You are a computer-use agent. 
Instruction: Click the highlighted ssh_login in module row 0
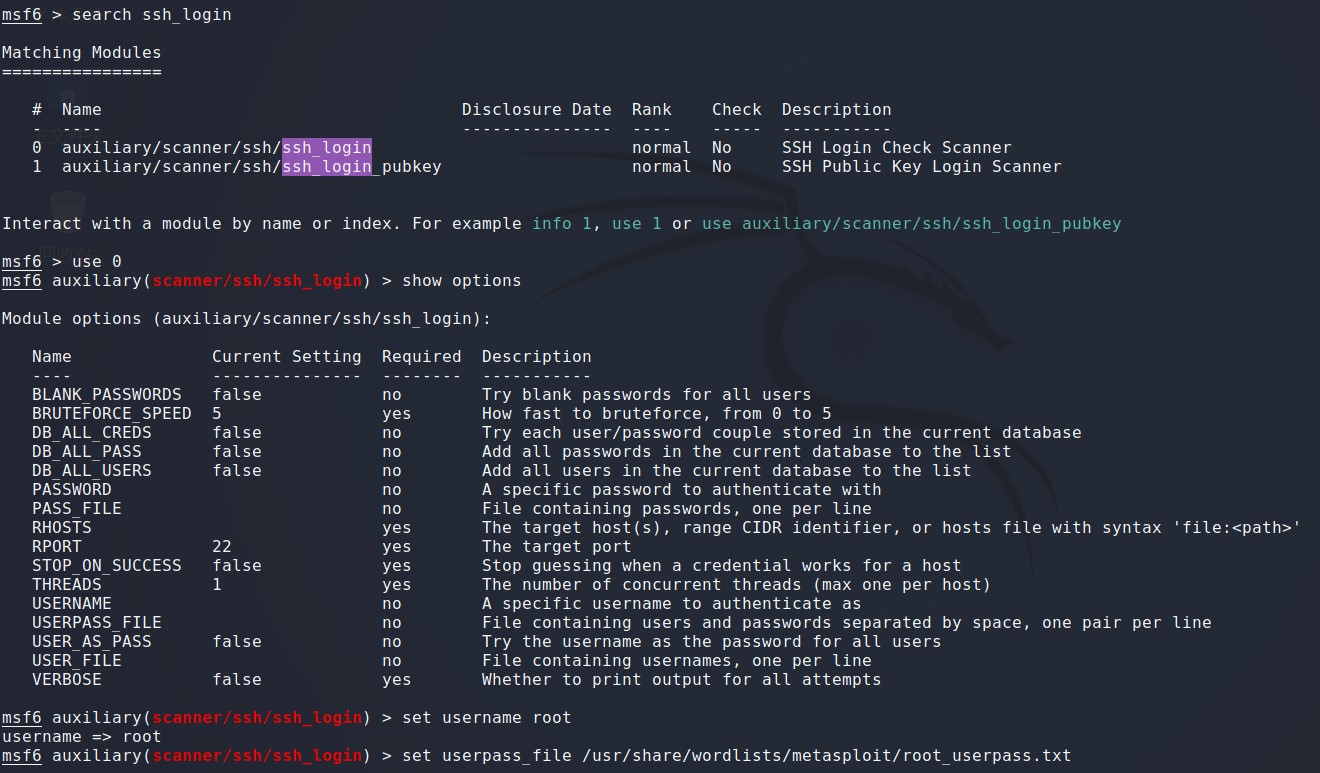(x=326, y=148)
